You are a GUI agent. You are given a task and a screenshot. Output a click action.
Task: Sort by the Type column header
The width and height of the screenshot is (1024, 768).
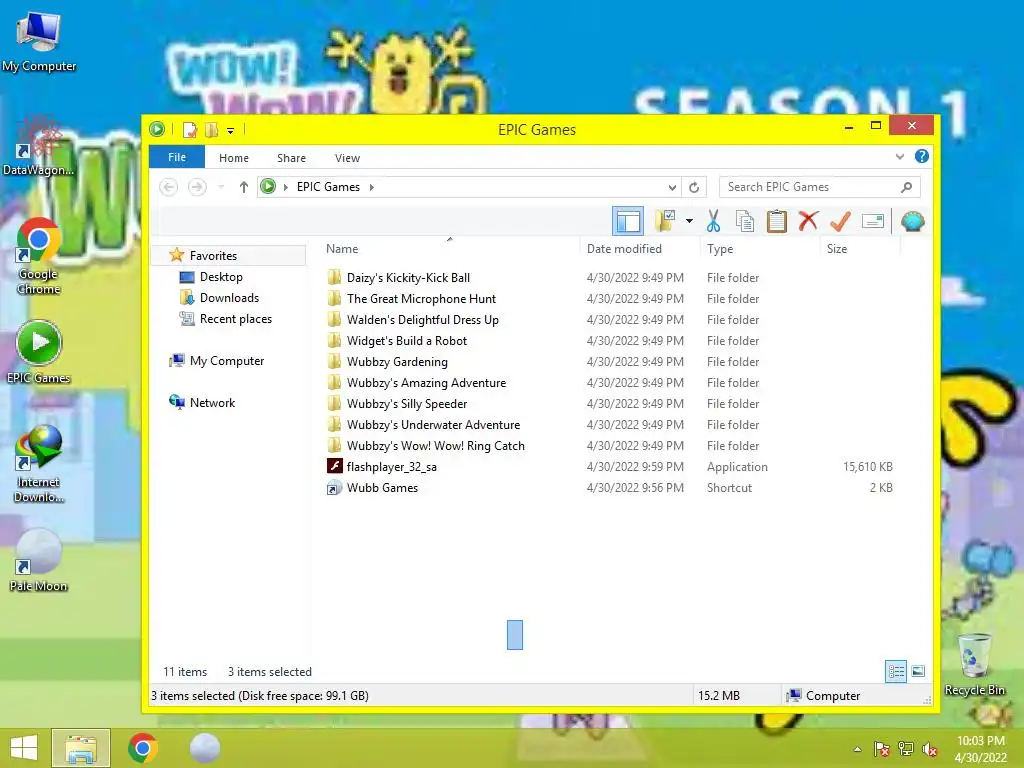720,249
